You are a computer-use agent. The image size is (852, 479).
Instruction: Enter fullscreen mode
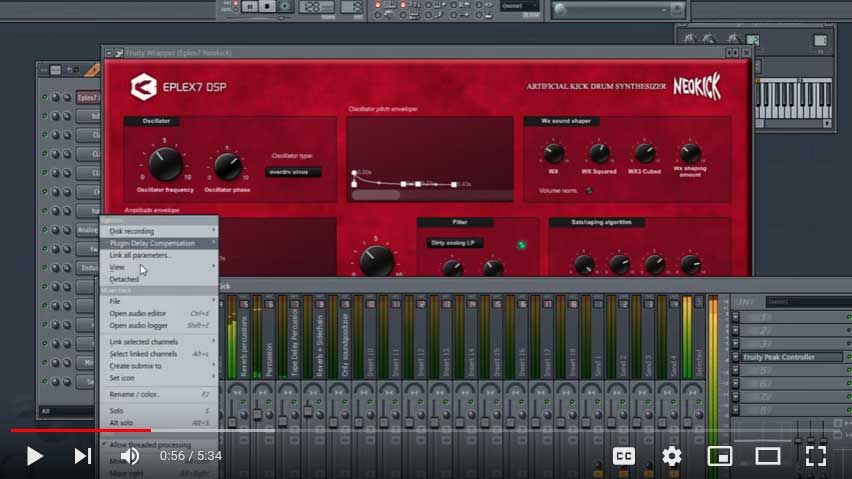pos(815,456)
